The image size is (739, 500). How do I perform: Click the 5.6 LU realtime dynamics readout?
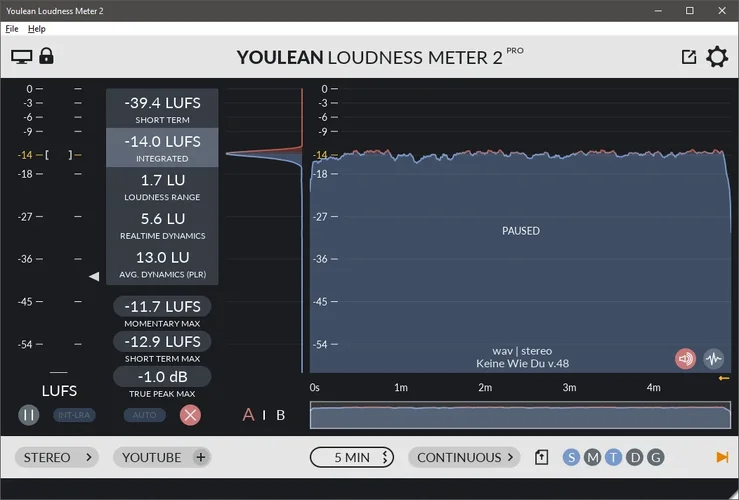(162, 225)
